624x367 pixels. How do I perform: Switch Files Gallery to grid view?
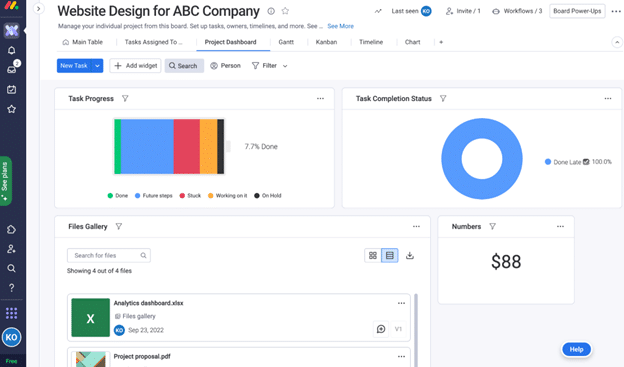coord(372,256)
